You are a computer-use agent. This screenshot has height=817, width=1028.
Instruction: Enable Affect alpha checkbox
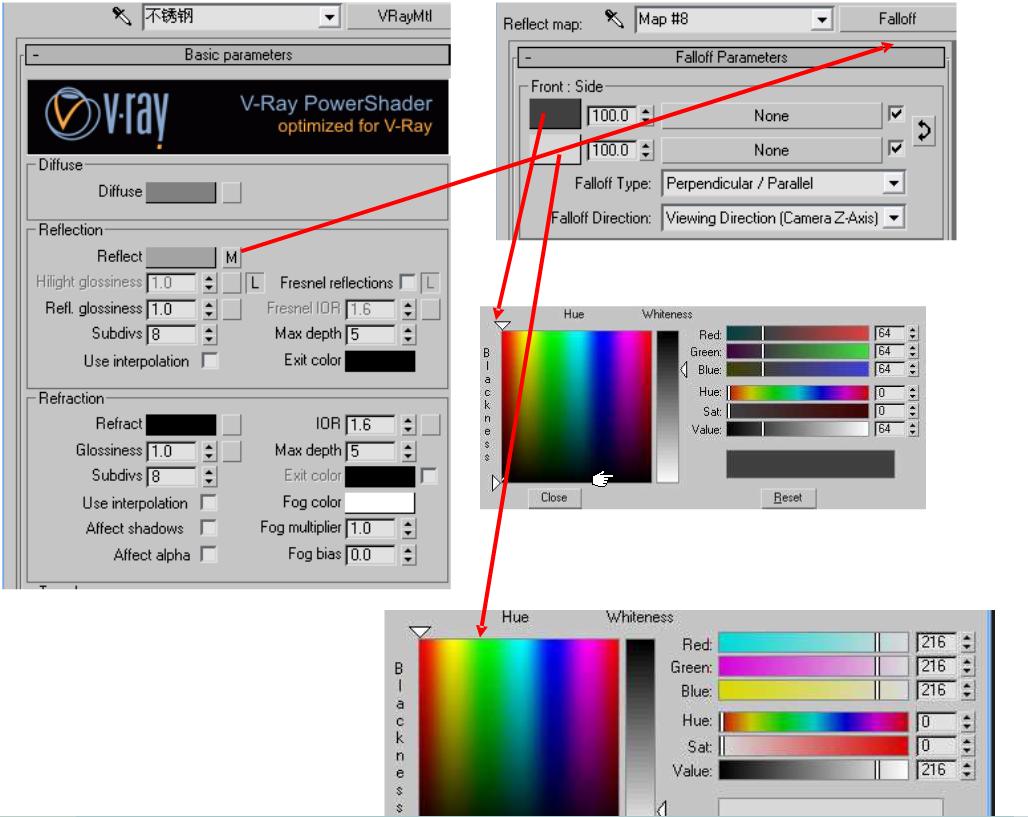[208, 555]
